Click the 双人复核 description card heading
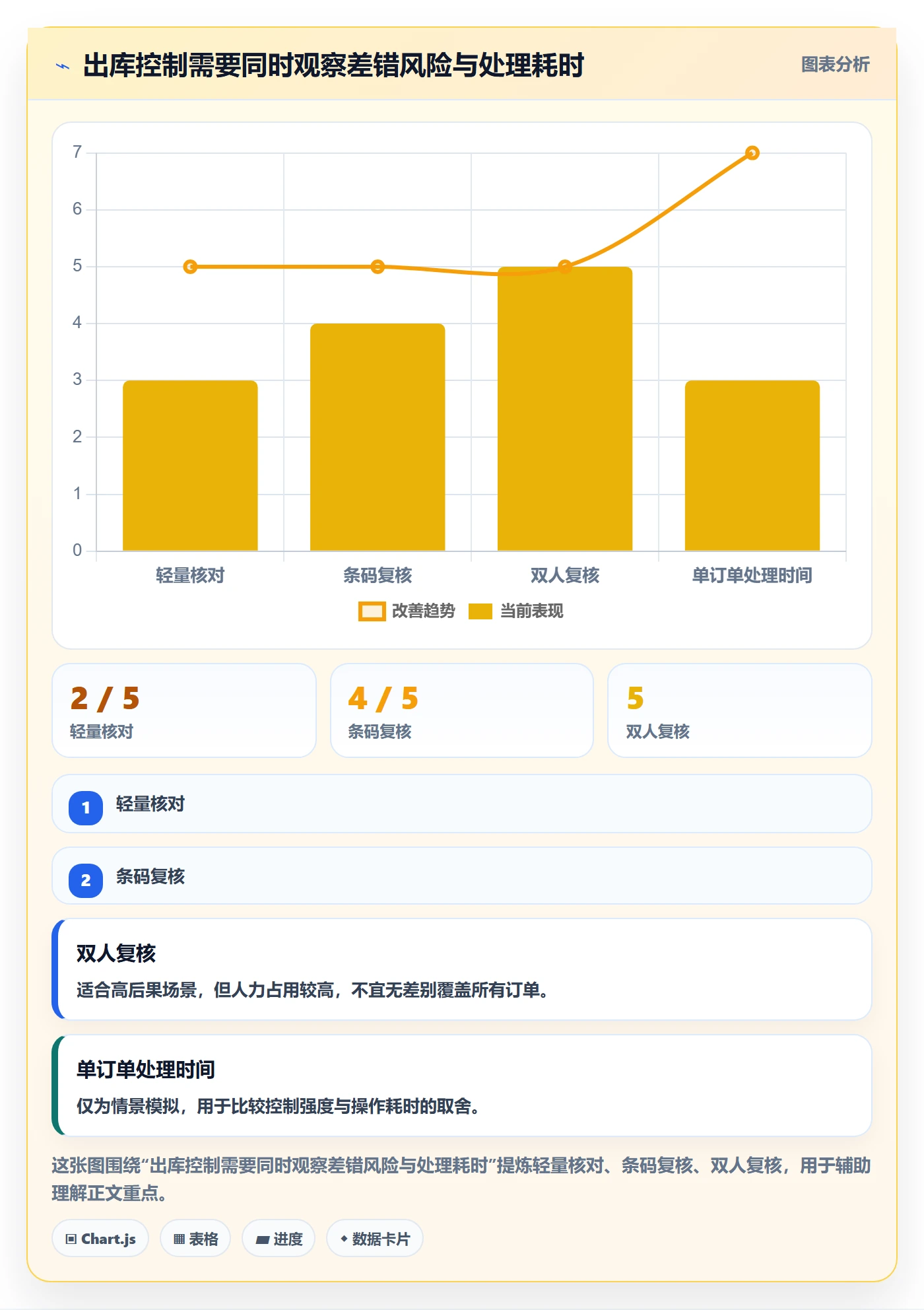 pyautogui.click(x=116, y=953)
